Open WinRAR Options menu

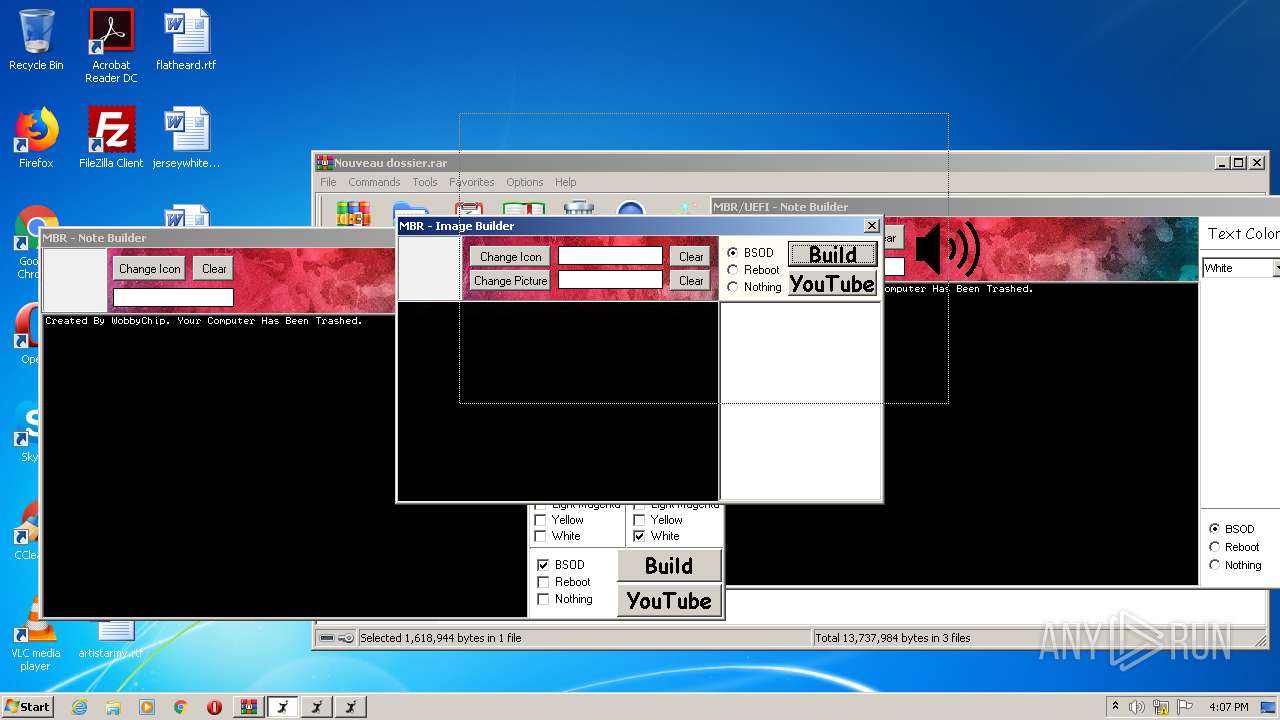524,182
